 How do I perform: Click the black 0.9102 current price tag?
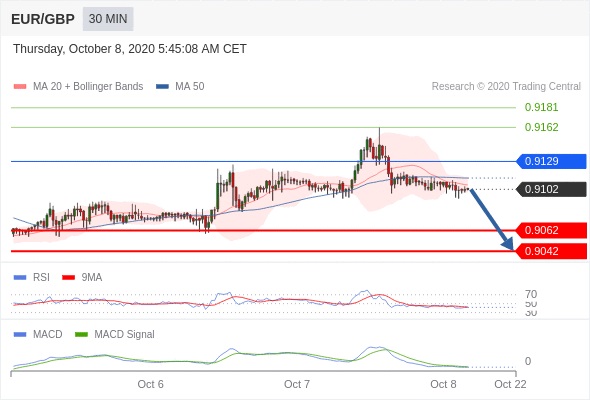551,189
